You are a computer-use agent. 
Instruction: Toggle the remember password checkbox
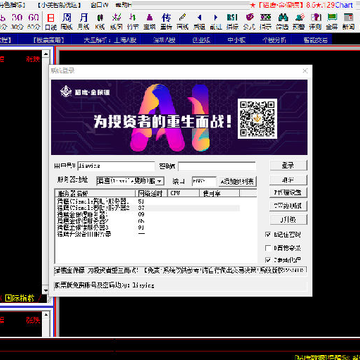[x=268, y=235]
